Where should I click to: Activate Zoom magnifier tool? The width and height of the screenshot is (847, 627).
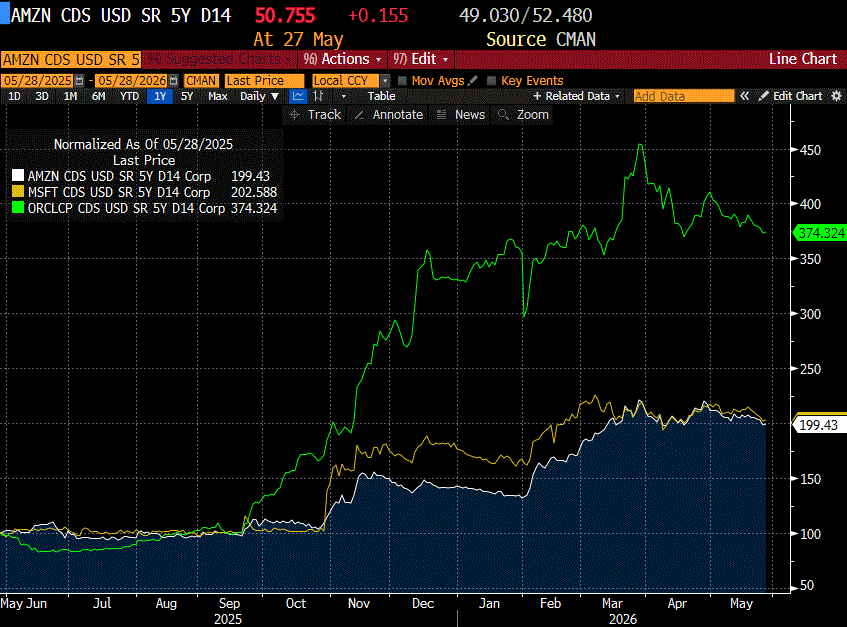click(x=523, y=114)
